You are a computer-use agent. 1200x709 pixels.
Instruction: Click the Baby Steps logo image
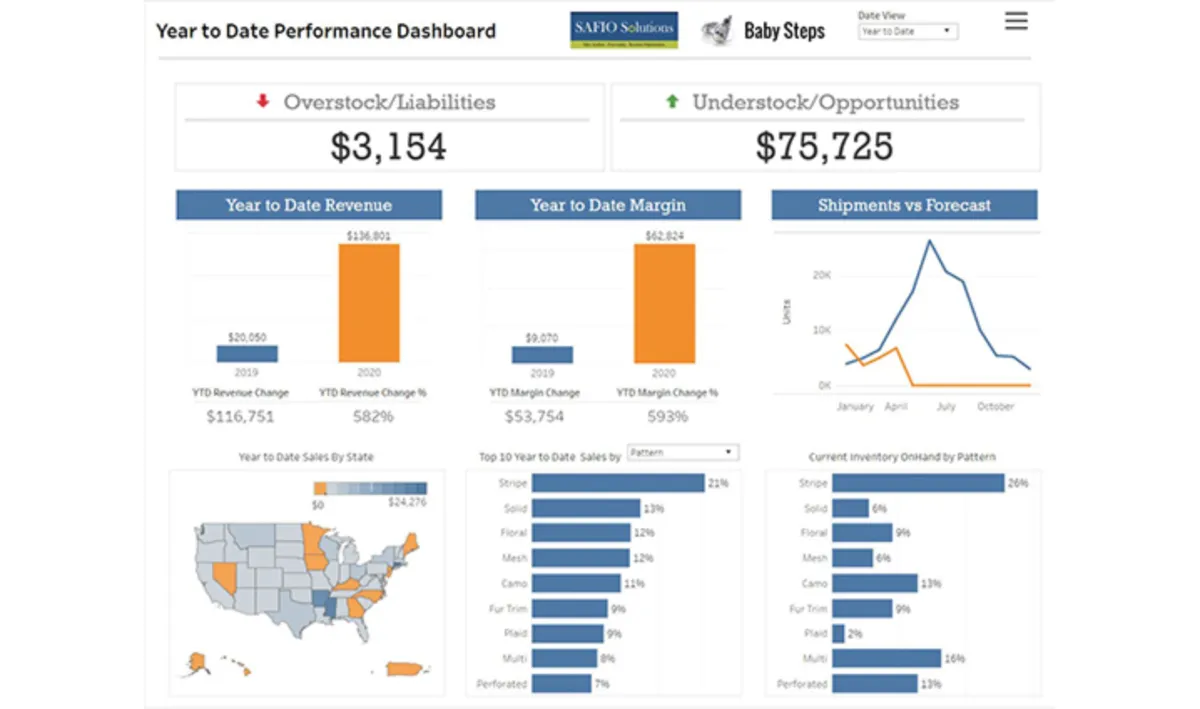(x=716, y=31)
